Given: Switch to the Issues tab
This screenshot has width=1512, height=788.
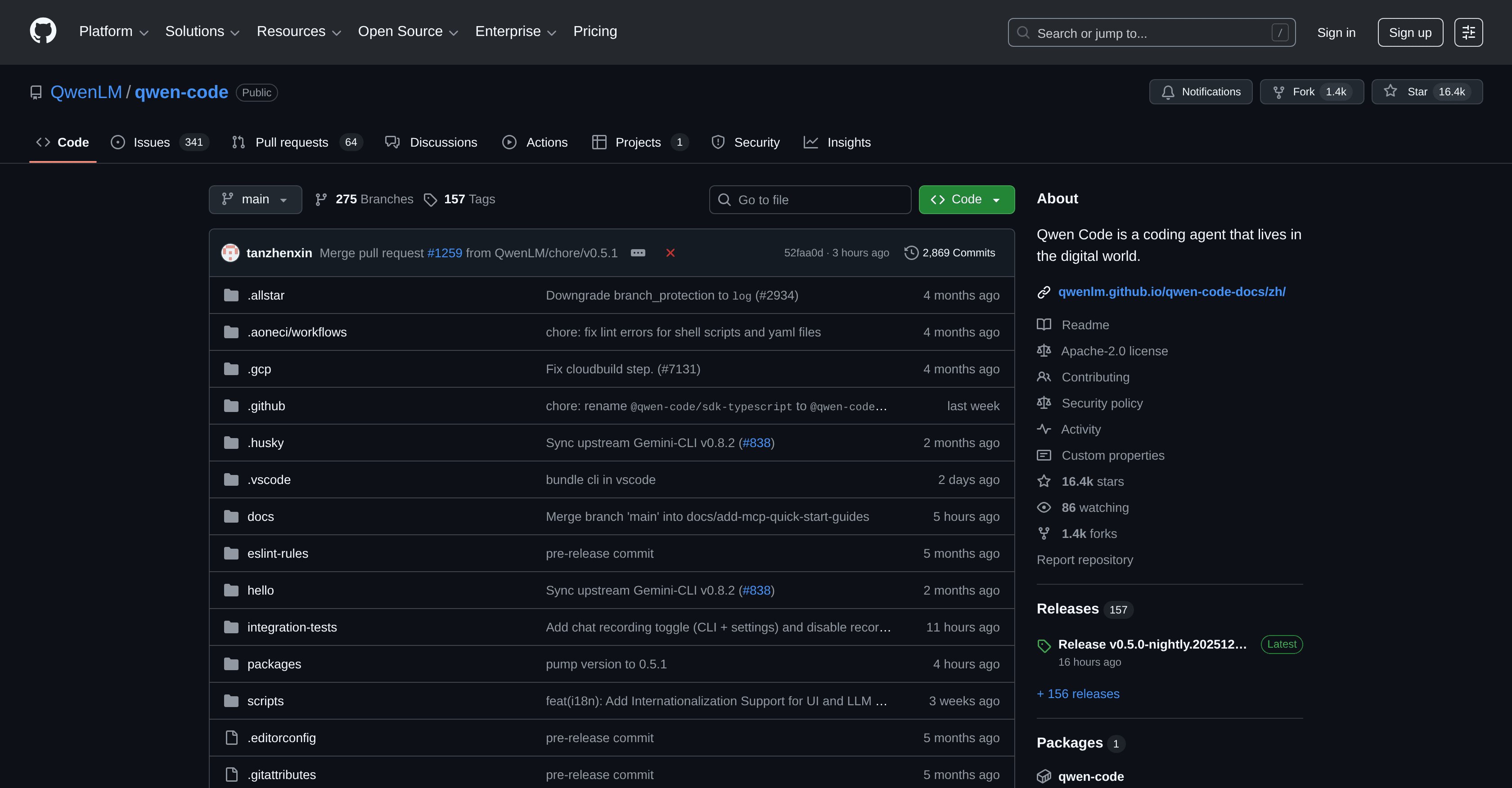Looking at the screenshot, I should click(151, 142).
